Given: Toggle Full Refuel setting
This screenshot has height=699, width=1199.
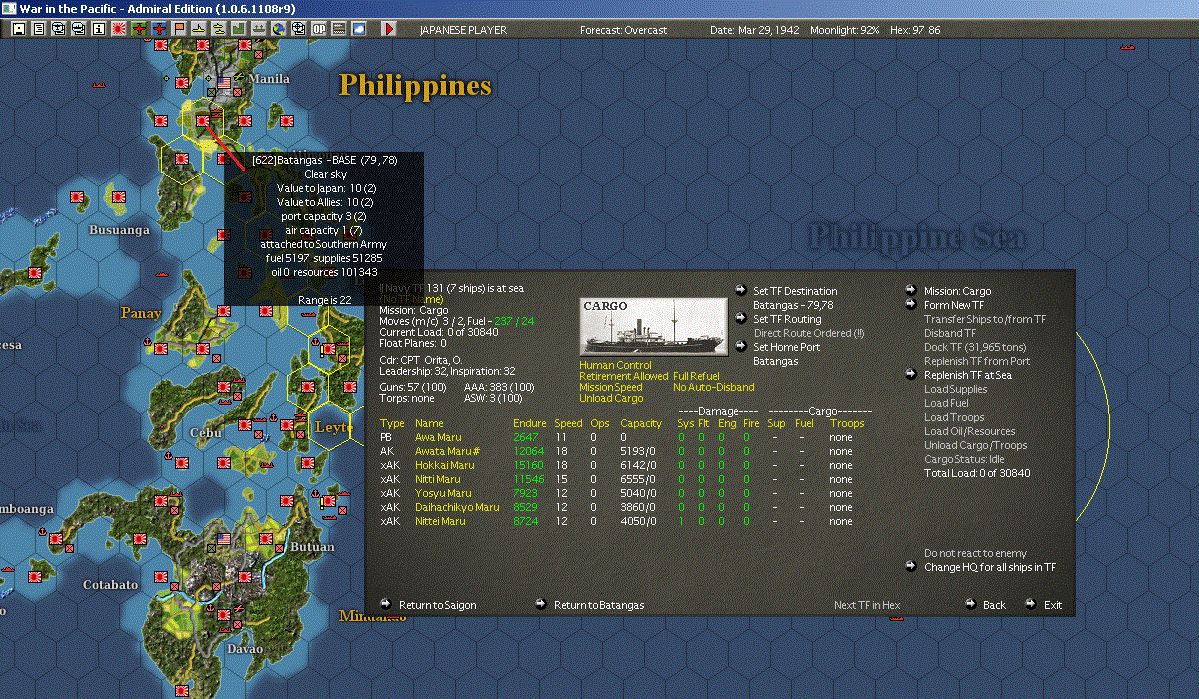Looking at the screenshot, I should [697, 376].
